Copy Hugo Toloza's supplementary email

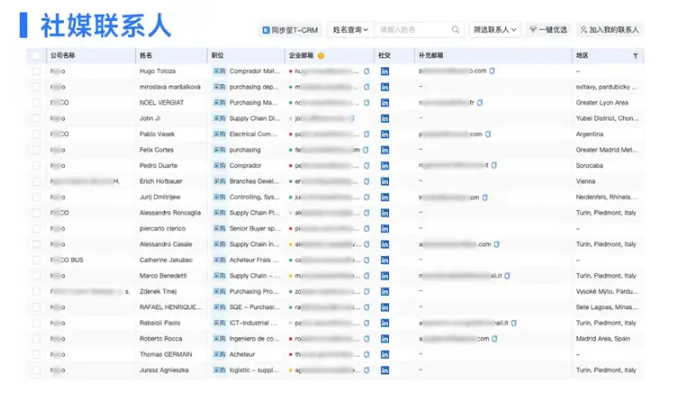(x=492, y=71)
